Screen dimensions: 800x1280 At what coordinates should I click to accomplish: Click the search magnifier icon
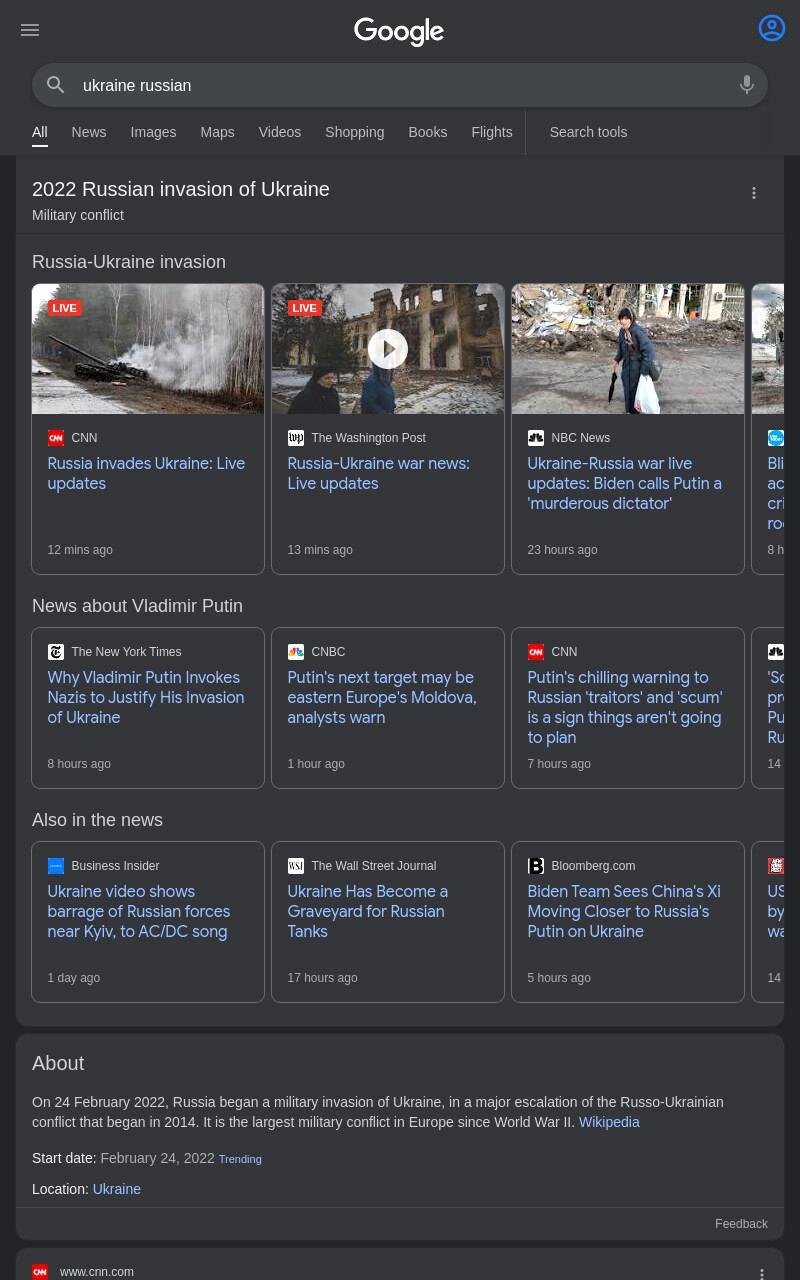56,85
